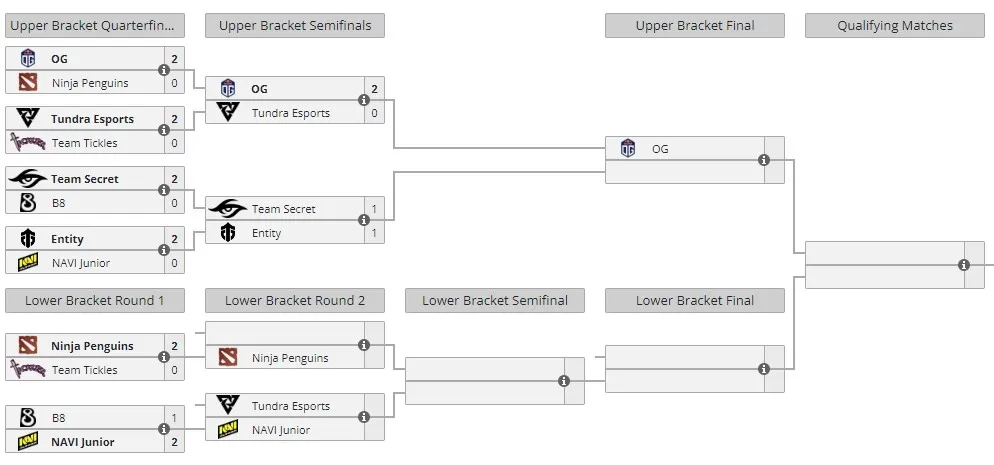View details of OG vs Tundra semifinal

[x=364, y=100]
